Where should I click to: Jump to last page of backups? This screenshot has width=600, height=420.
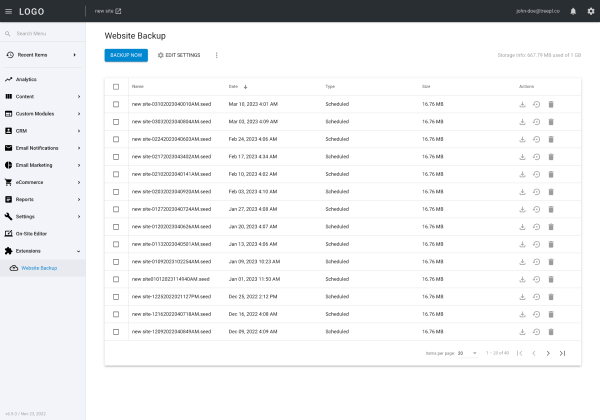562,353
